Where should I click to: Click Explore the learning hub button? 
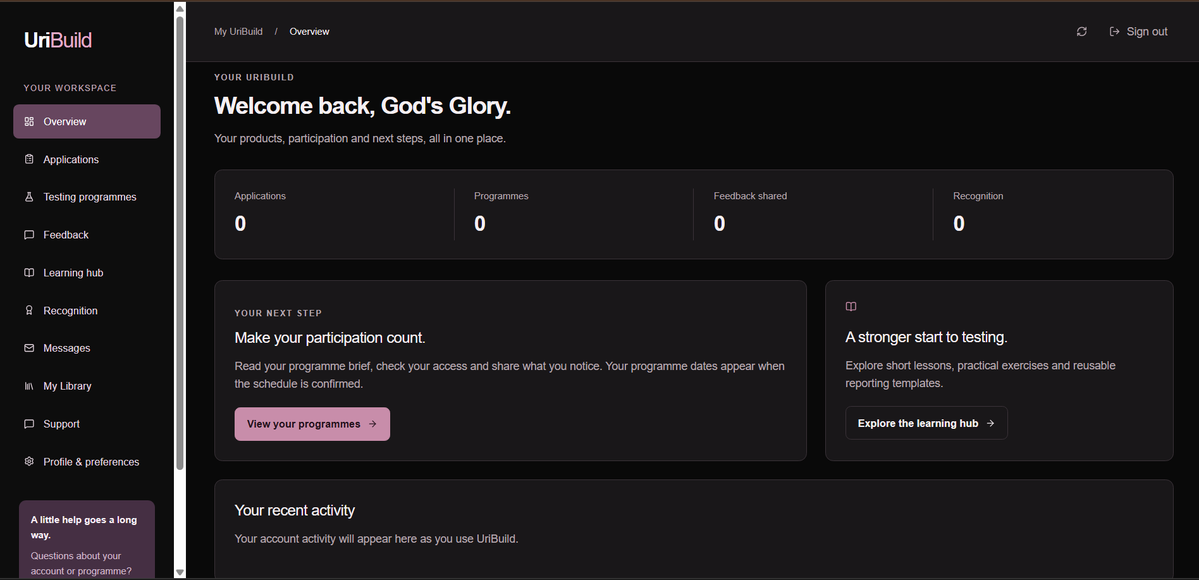point(926,423)
